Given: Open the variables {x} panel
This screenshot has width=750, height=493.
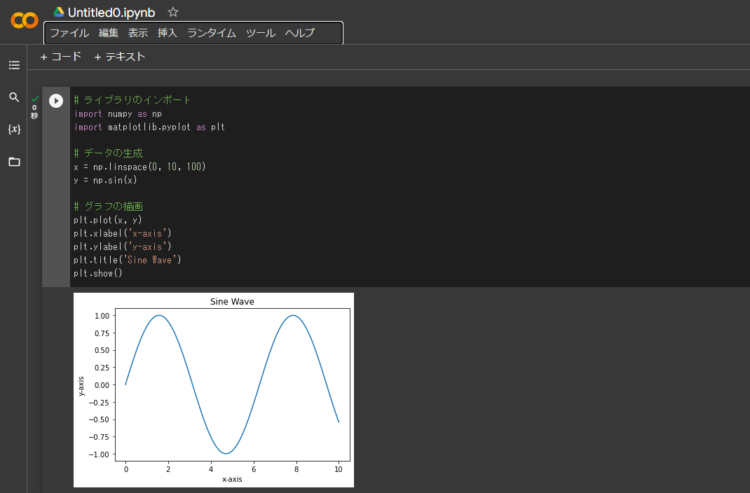Looking at the screenshot, I should (x=14, y=129).
